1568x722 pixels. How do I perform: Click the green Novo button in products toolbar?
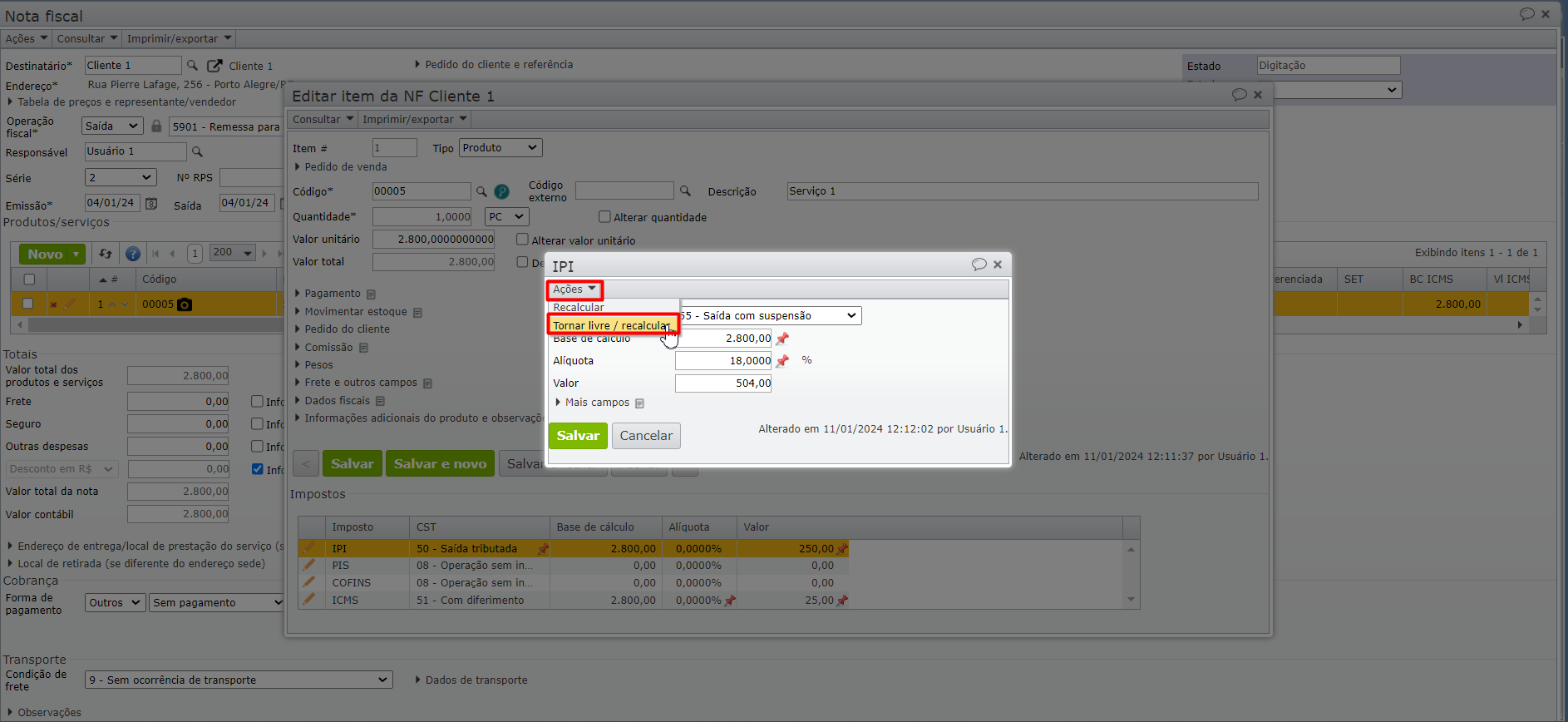52,255
